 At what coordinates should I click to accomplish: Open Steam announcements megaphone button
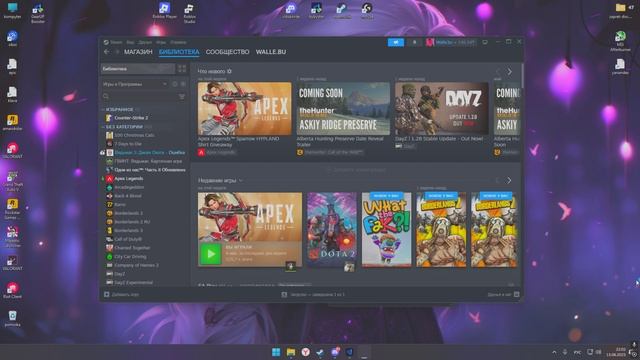click(x=396, y=42)
